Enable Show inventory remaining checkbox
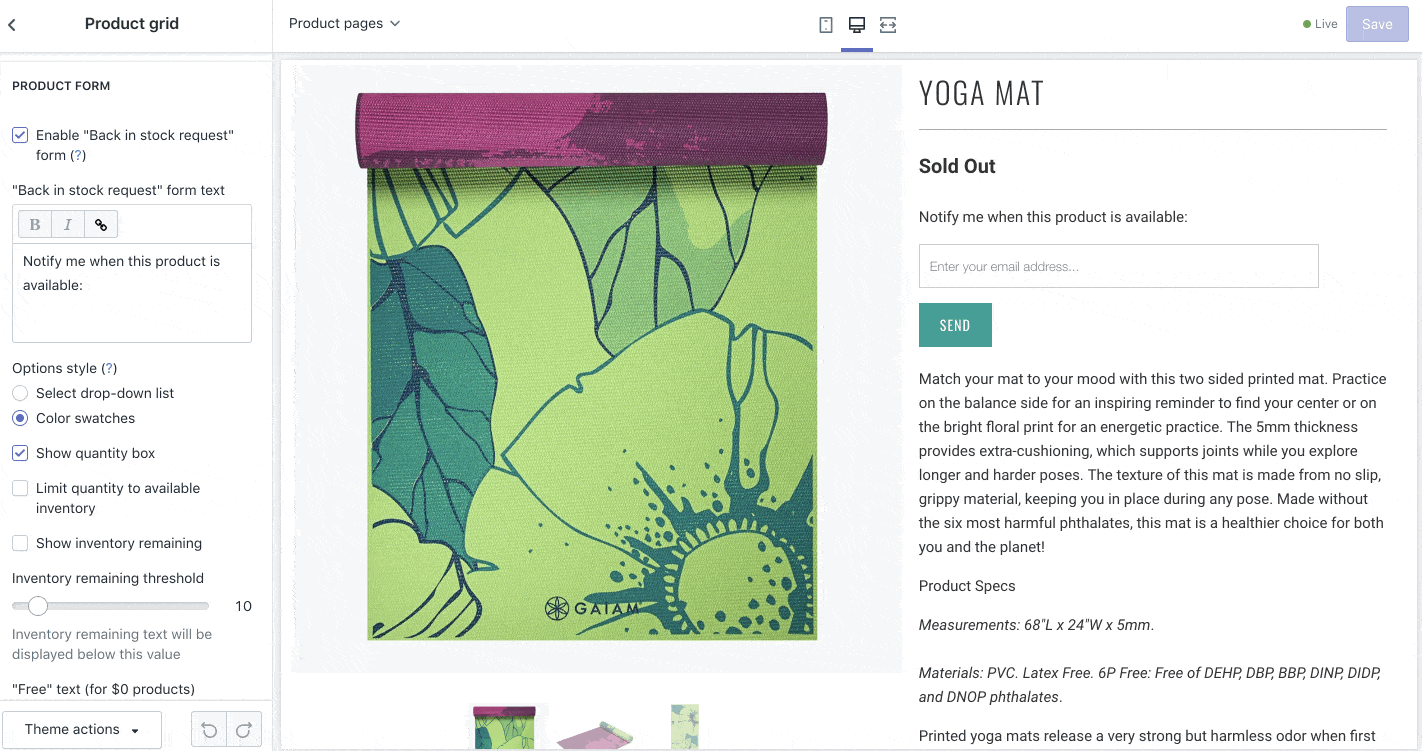 (20, 543)
